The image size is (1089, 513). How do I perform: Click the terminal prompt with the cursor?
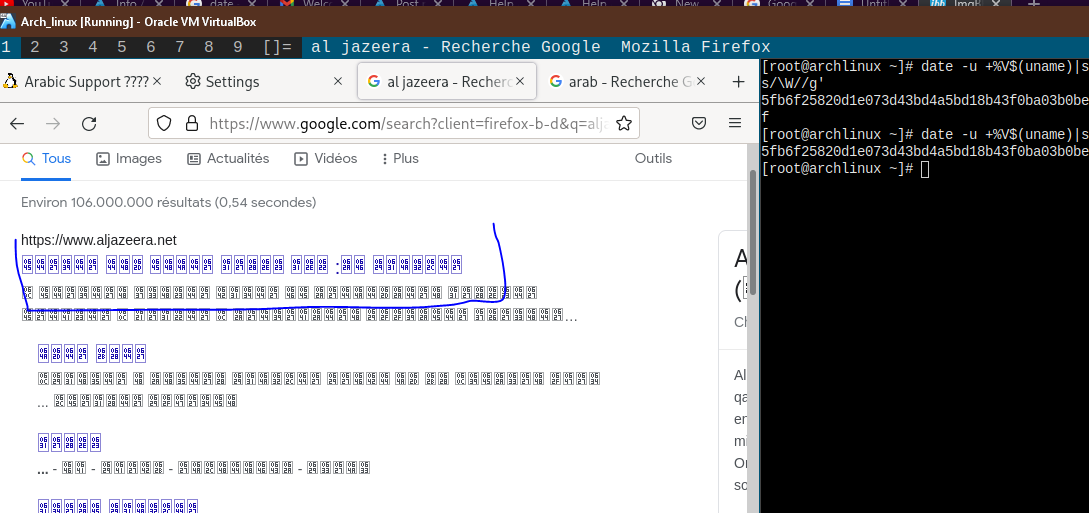click(845, 169)
